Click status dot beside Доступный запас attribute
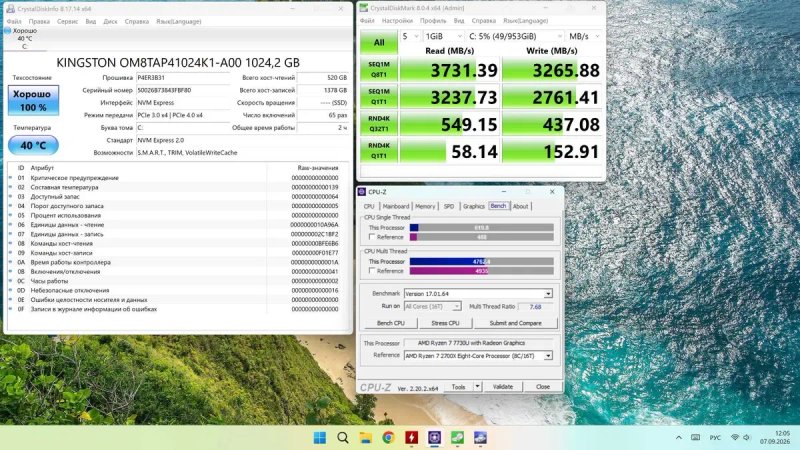 pyautogui.click(x=10, y=196)
